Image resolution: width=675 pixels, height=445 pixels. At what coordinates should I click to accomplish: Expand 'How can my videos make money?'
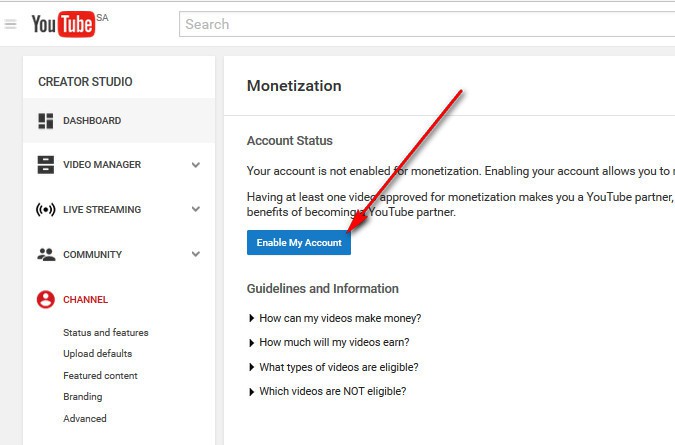tap(251, 318)
